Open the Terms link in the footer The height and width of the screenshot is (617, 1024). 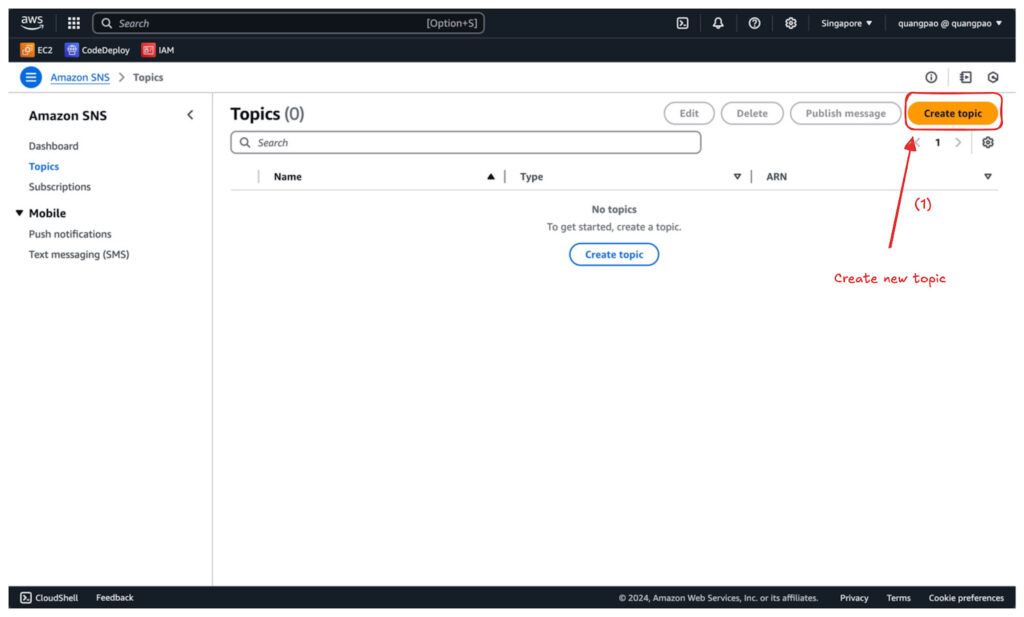point(899,597)
